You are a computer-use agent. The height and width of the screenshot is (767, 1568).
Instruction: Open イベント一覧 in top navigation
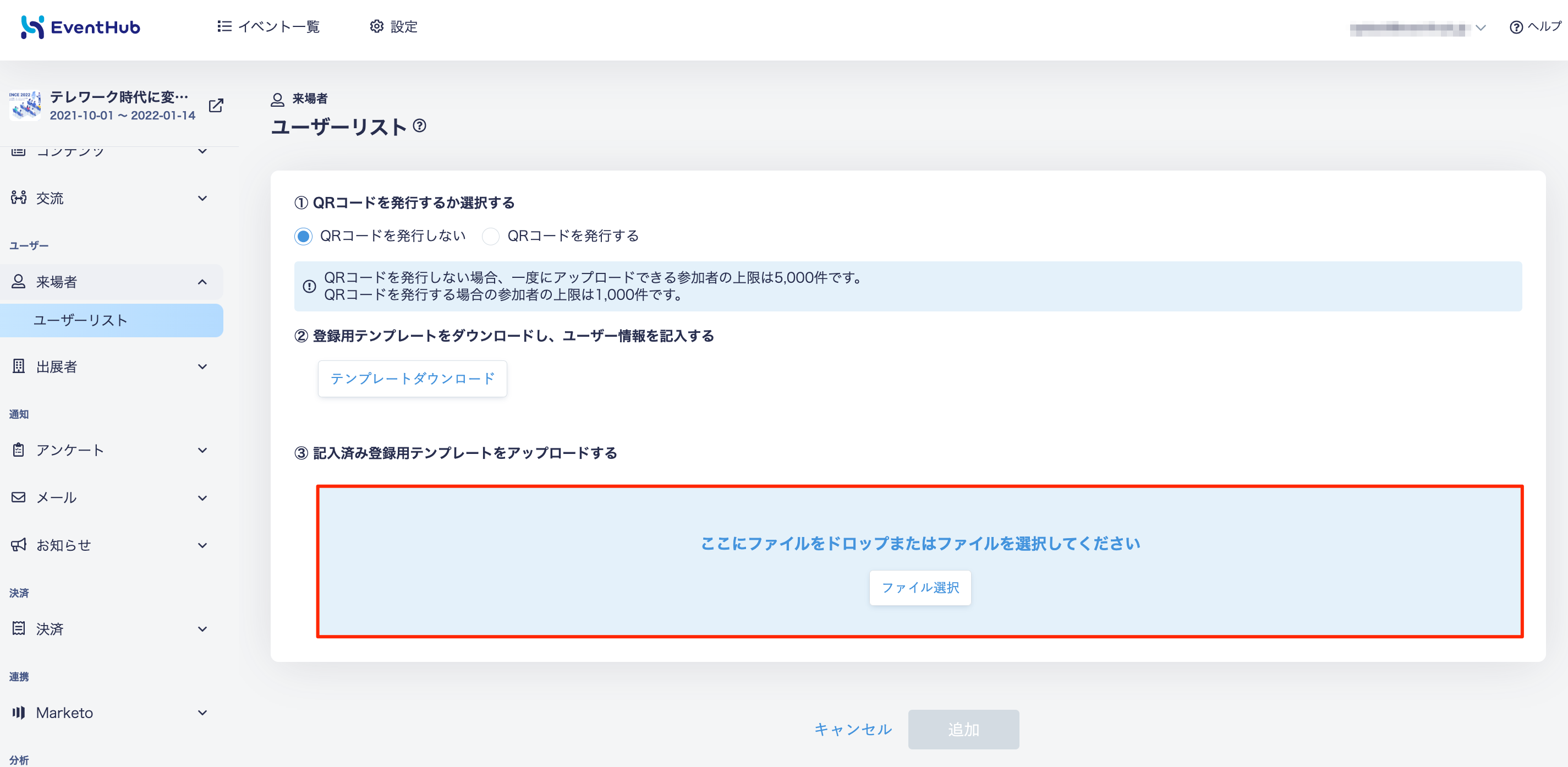(268, 26)
